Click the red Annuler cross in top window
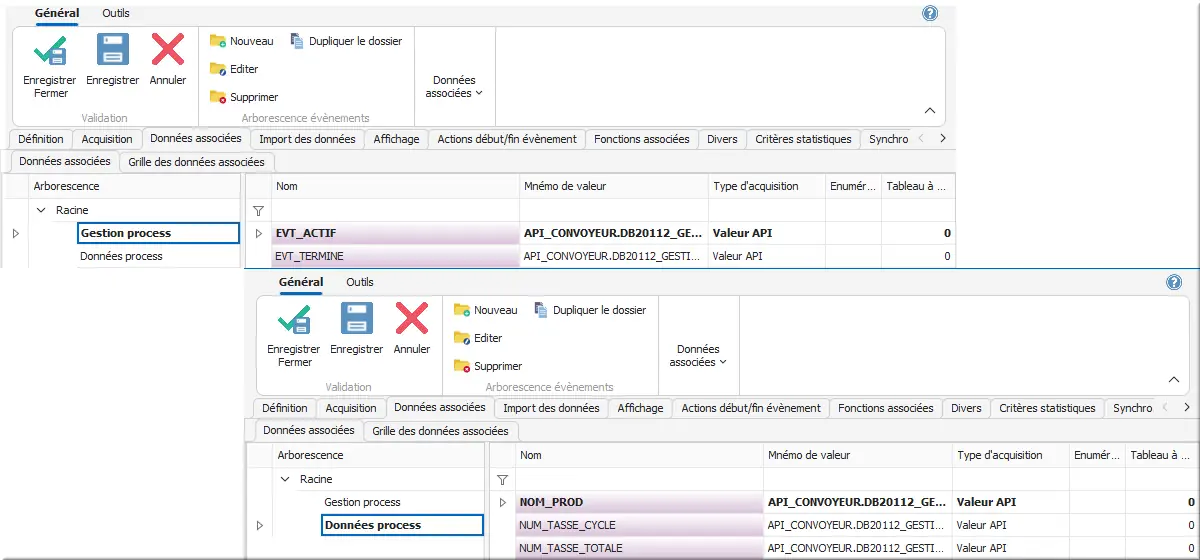This screenshot has height=560, width=1200. point(167,50)
